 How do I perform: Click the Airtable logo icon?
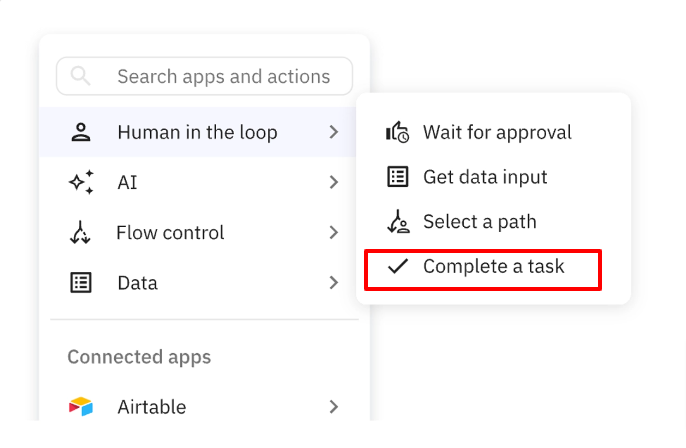click(x=81, y=407)
